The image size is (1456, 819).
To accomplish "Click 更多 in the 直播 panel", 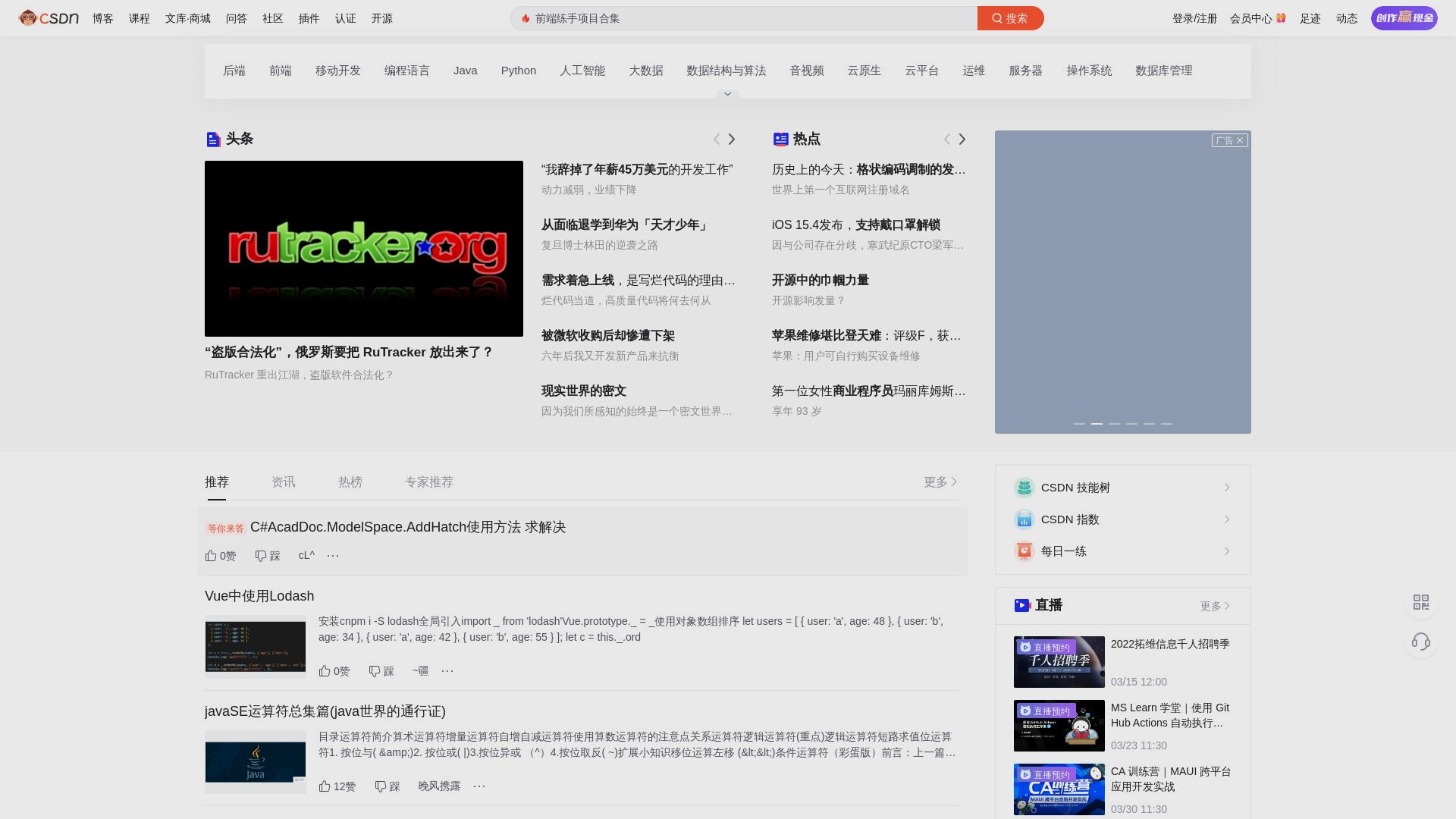I will coord(1215,606).
